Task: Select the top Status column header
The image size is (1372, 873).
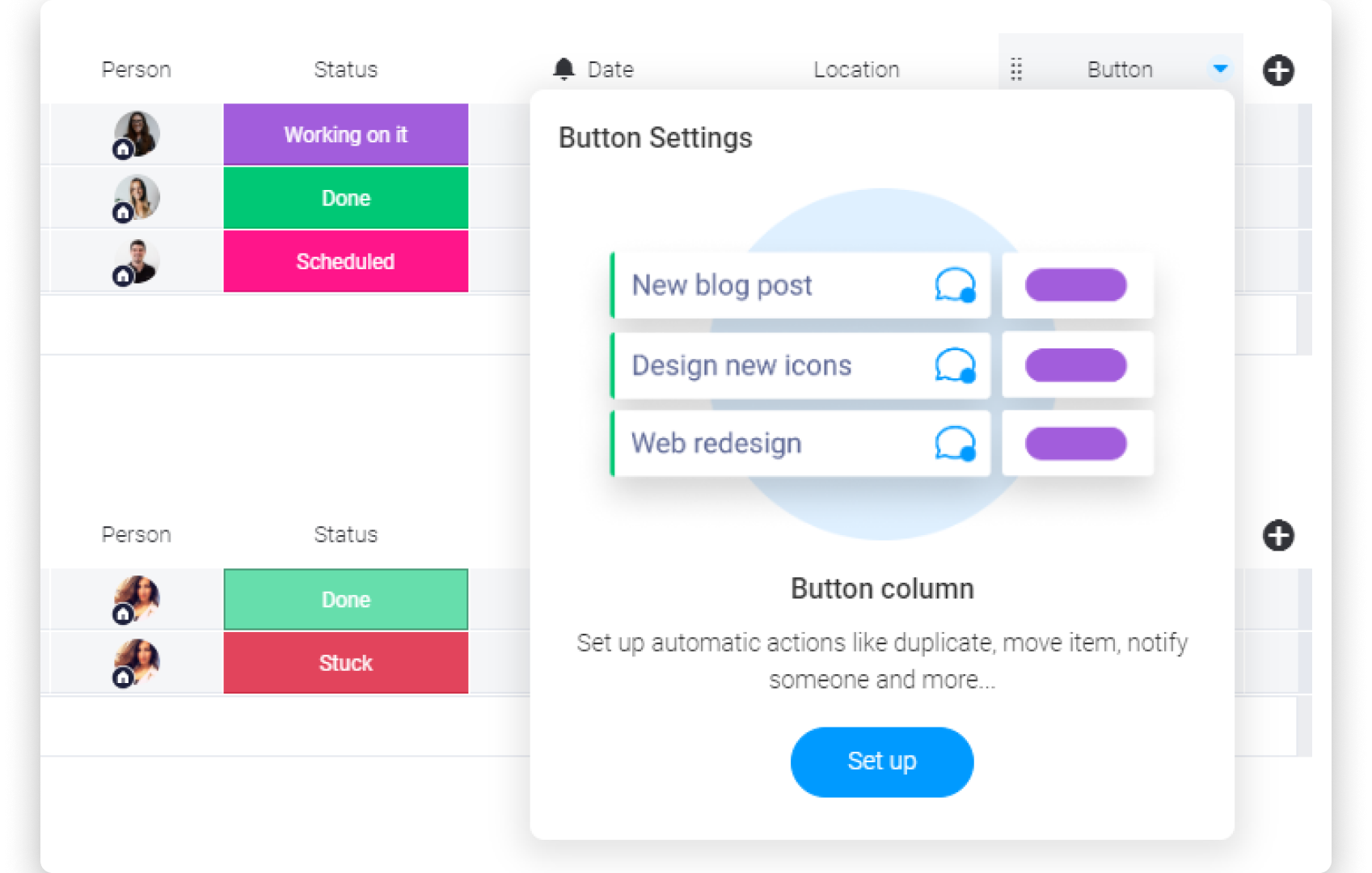Action: pyautogui.click(x=346, y=70)
